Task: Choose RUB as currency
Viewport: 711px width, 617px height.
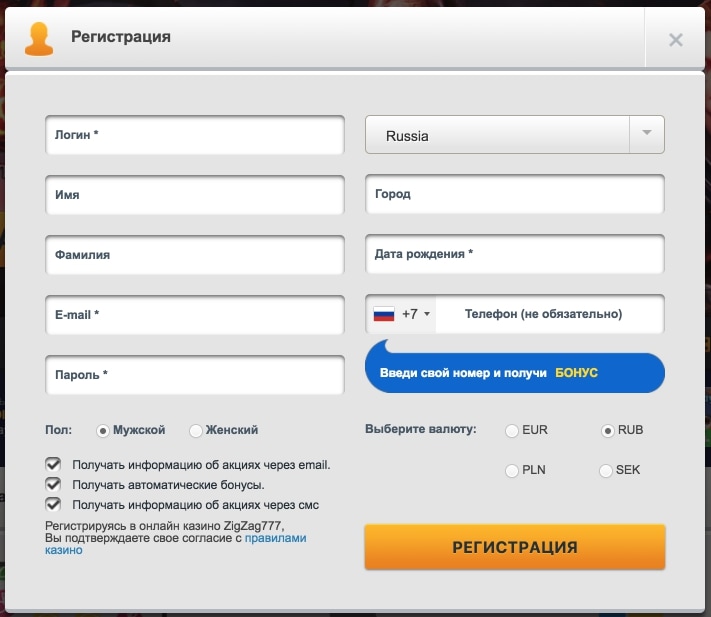Action: click(607, 431)
